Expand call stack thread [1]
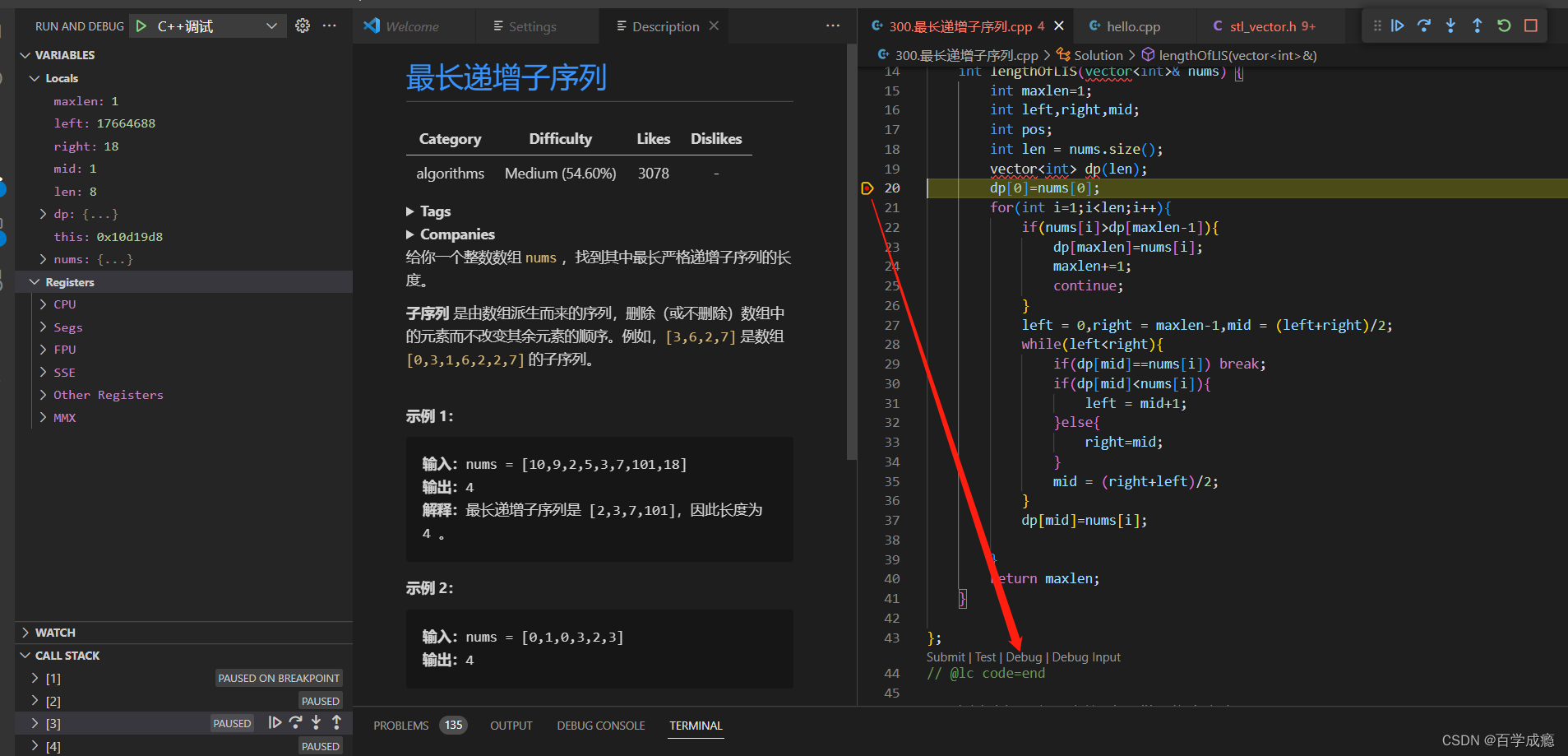 35,678
